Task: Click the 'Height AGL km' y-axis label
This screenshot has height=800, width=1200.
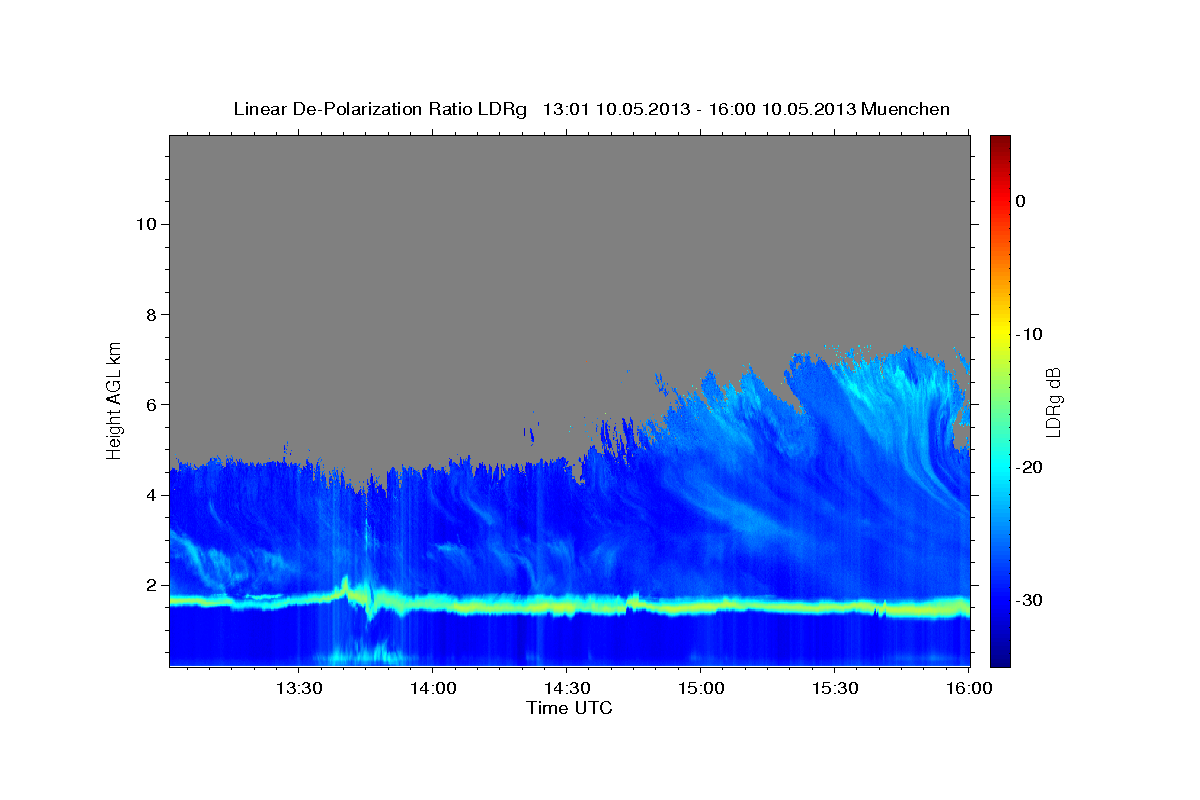Action: coord(114,399)
